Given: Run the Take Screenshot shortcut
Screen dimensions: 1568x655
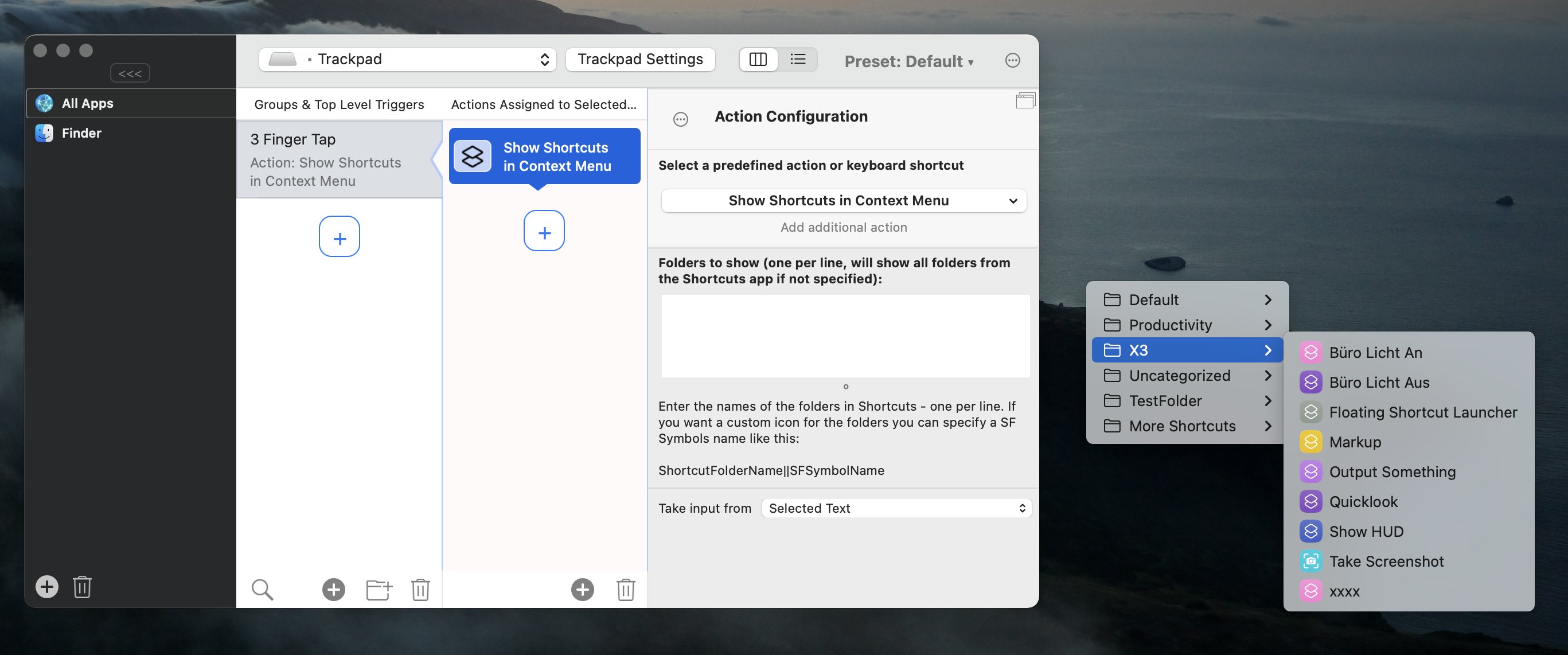Looking at the screenshot, I should click(x=1409, y=562).
